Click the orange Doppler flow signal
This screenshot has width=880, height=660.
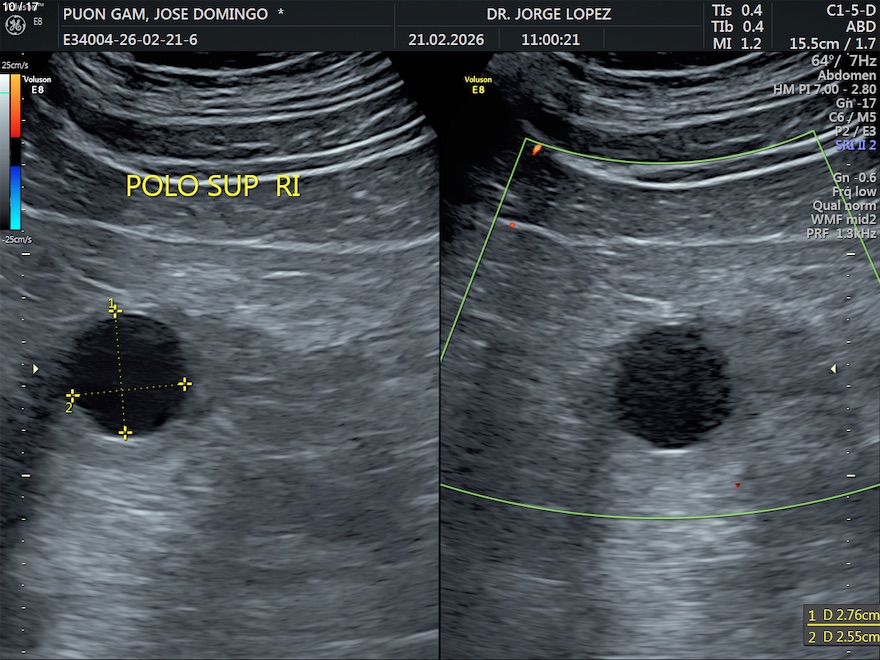537,149
